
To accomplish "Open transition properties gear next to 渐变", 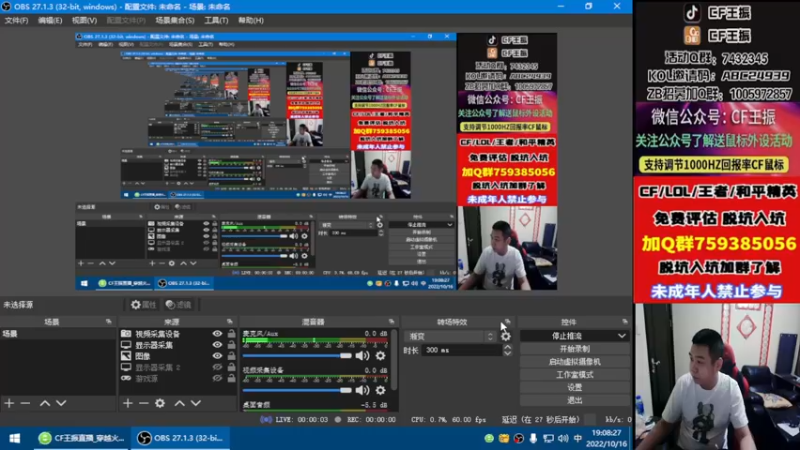I will click(506, 336).
